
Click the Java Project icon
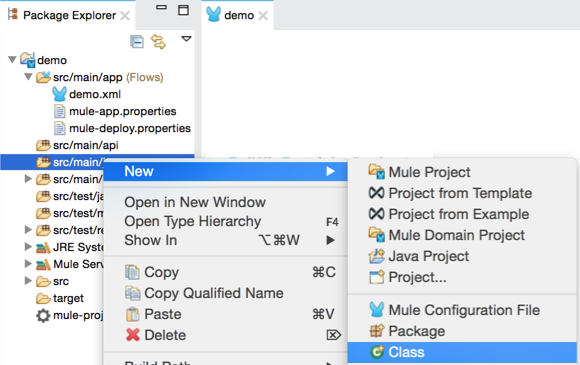pyautogui.click(x=377, y=256)
